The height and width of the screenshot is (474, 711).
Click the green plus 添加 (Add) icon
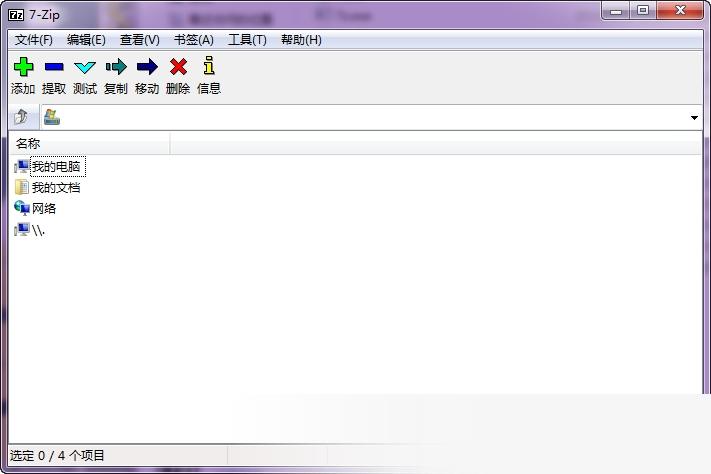[x=23, y=67]
